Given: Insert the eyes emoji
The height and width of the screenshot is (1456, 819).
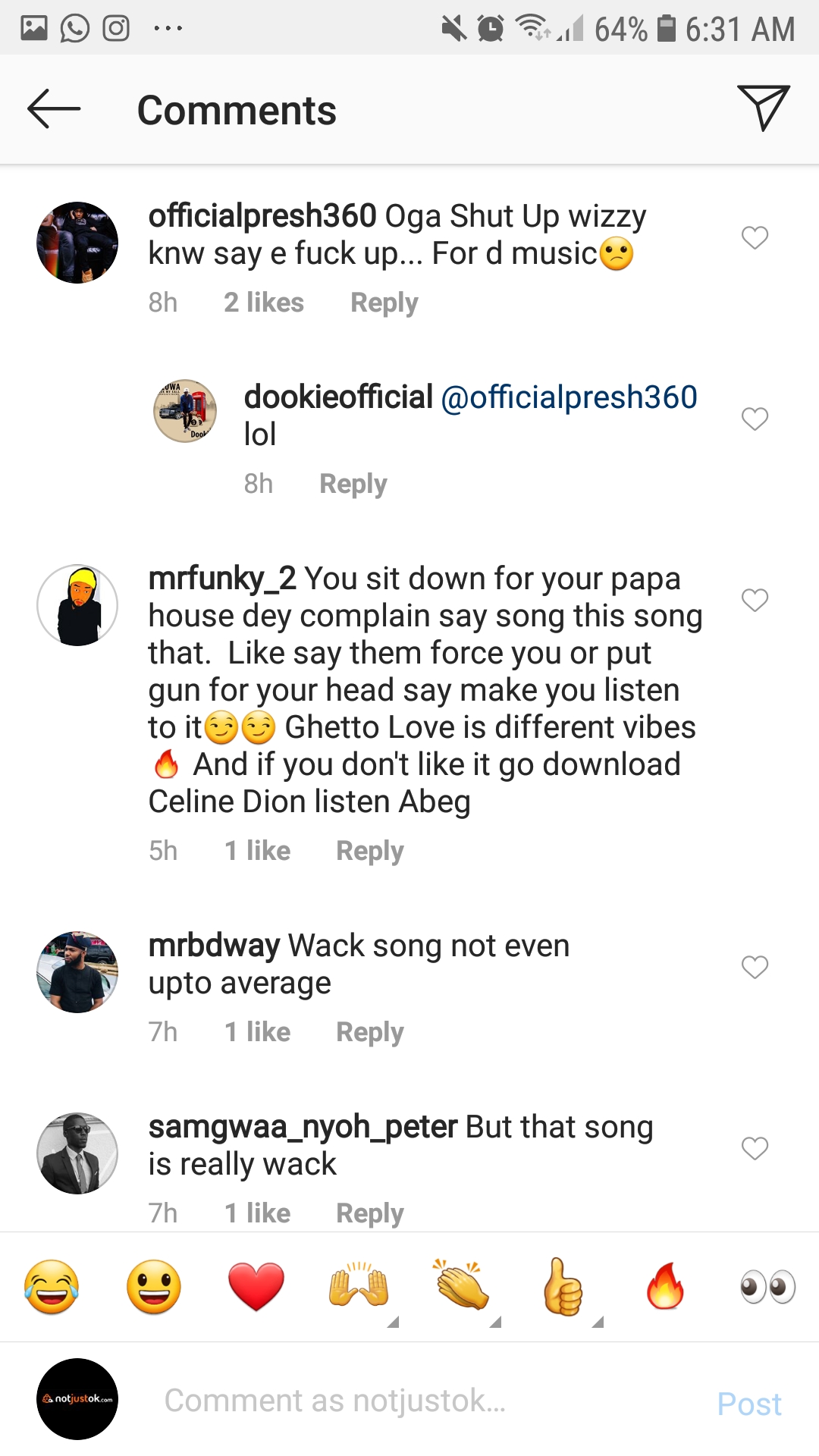Looking at the screenshot, I should click(767, 1287).
